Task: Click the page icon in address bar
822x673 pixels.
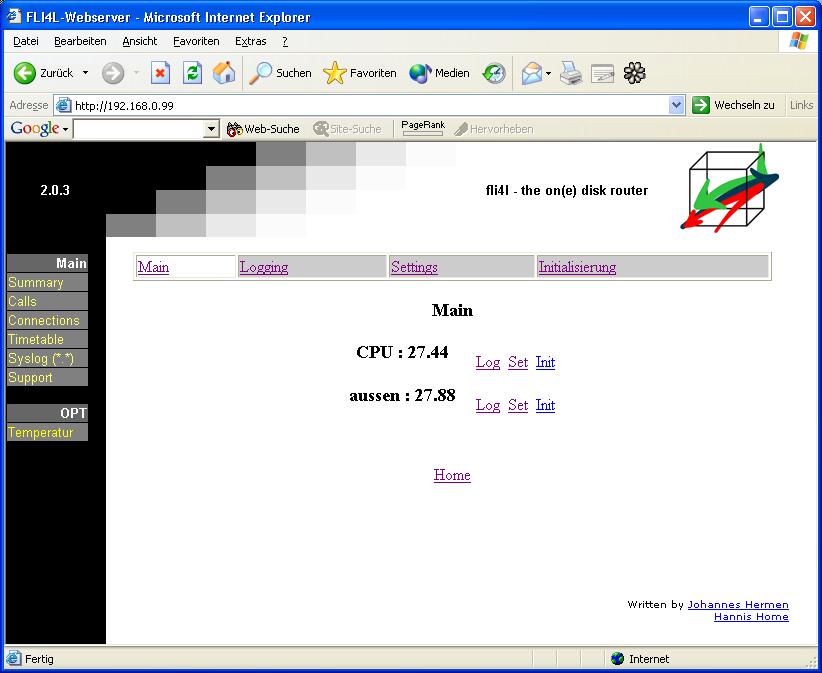Action: (x=63, y=105)
